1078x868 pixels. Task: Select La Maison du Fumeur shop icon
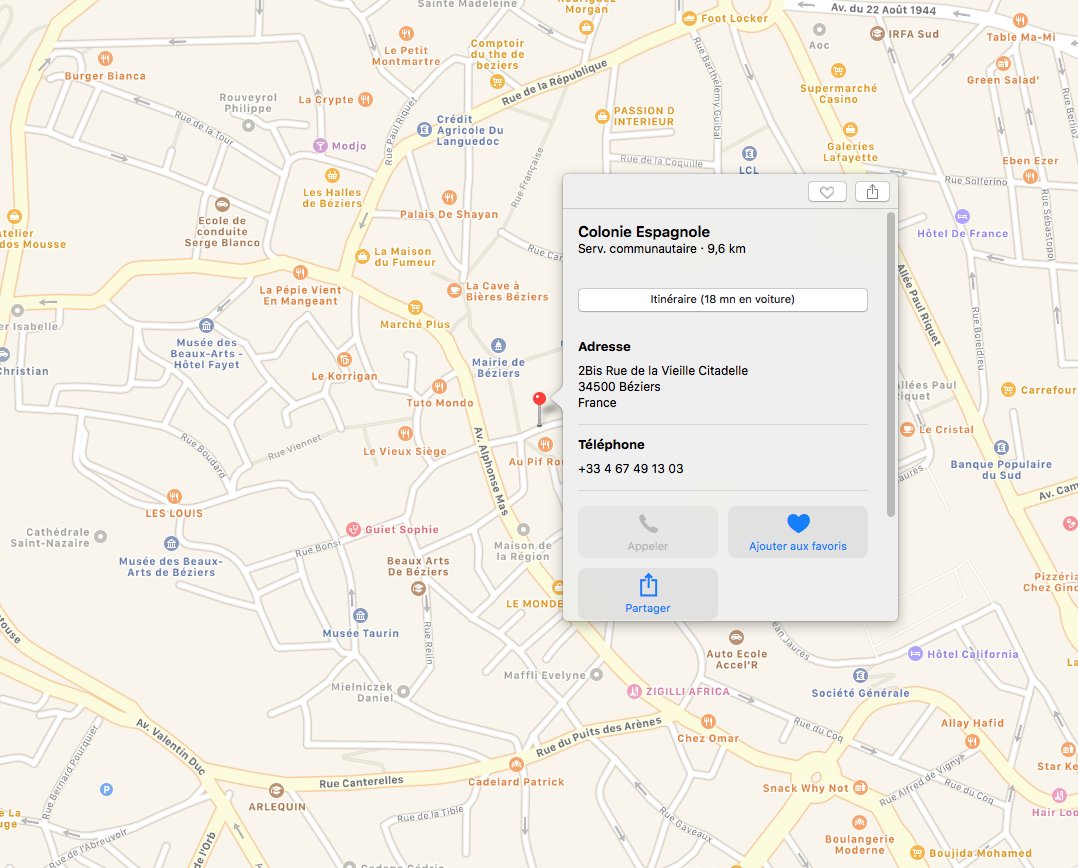(x=362, y=256)
